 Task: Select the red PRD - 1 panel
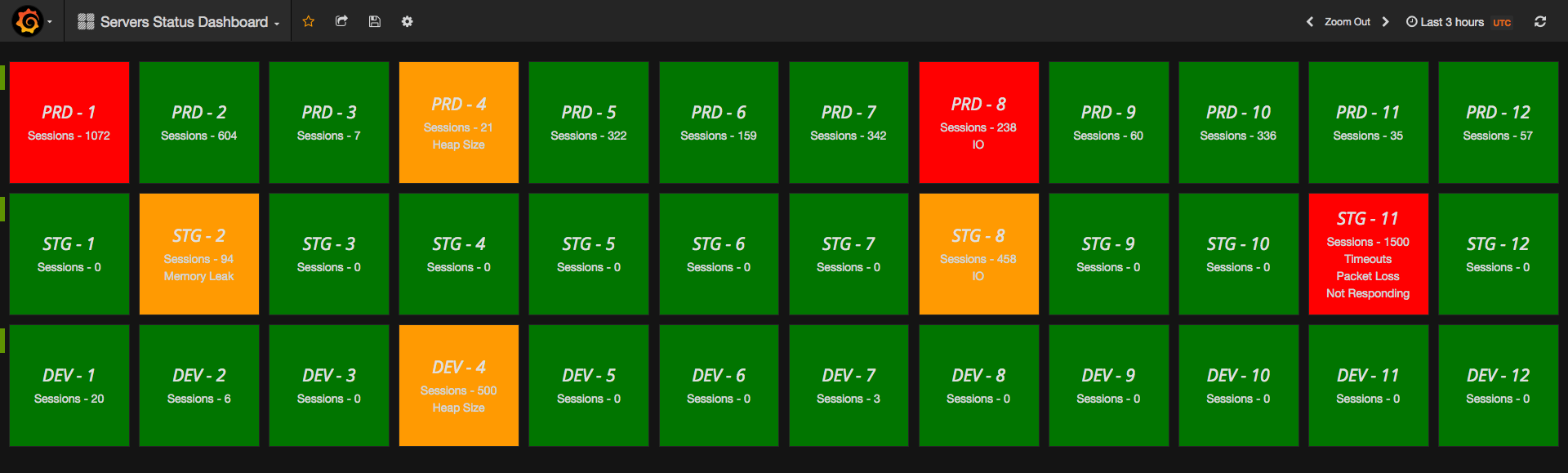[x=69, y=123]
